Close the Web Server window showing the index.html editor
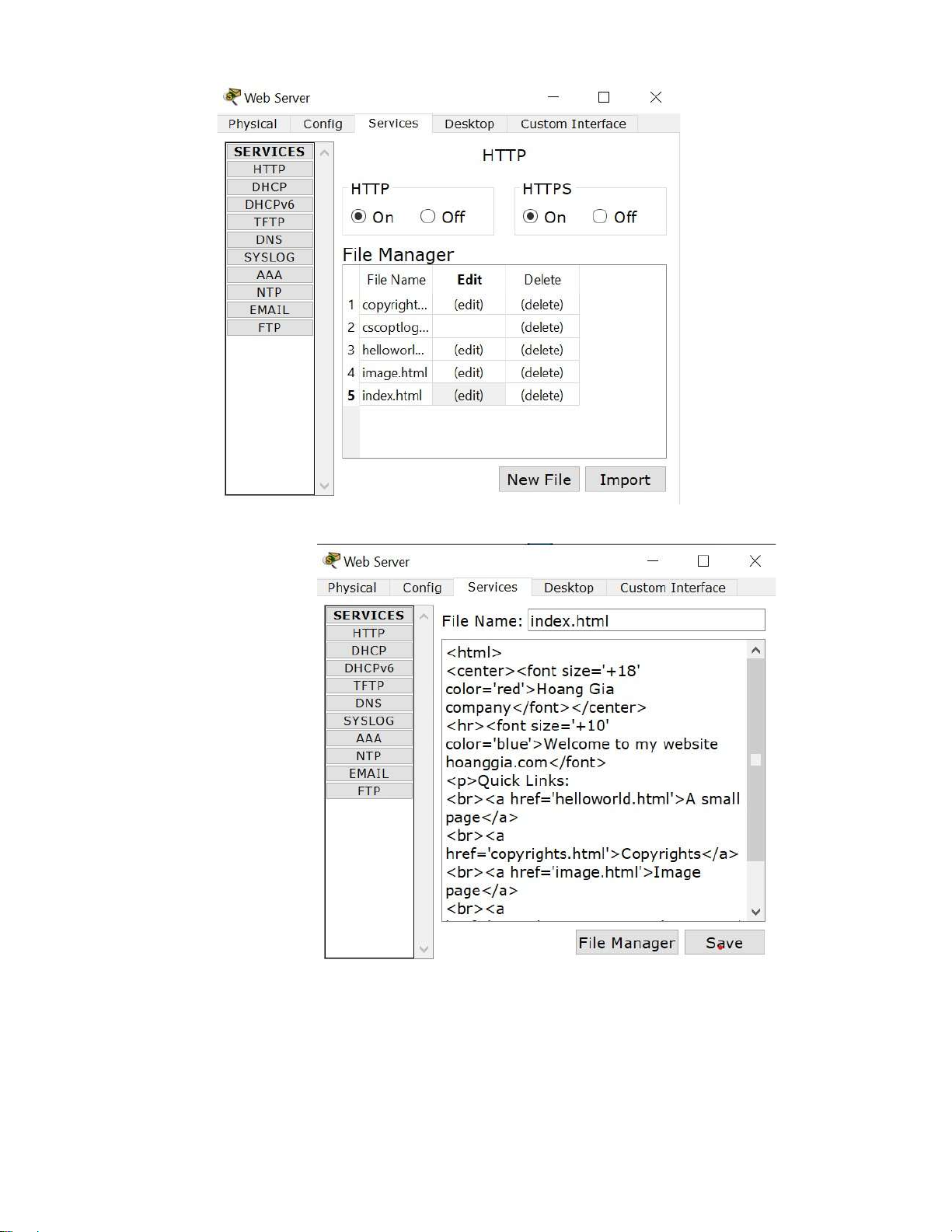Screen dimensions: 952x1232 pos(755,561)
